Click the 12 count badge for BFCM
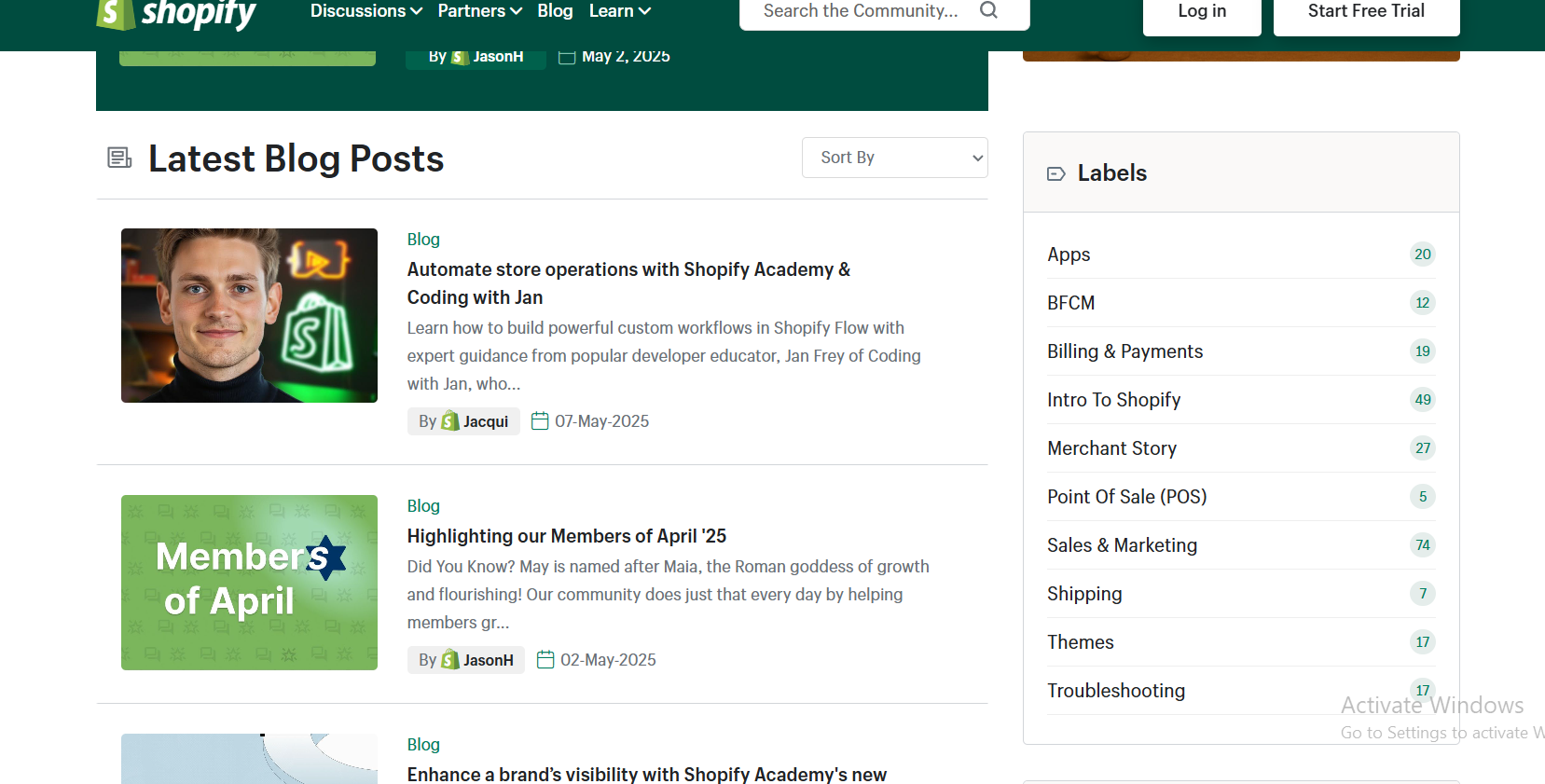 tap(1423, 303)
